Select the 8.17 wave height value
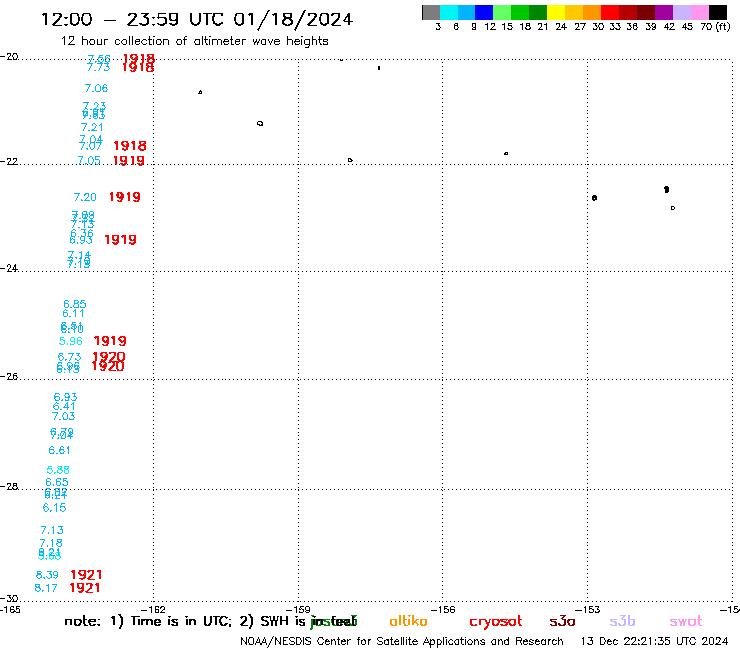The image size is (740, 650). click(x=46, y=588)
